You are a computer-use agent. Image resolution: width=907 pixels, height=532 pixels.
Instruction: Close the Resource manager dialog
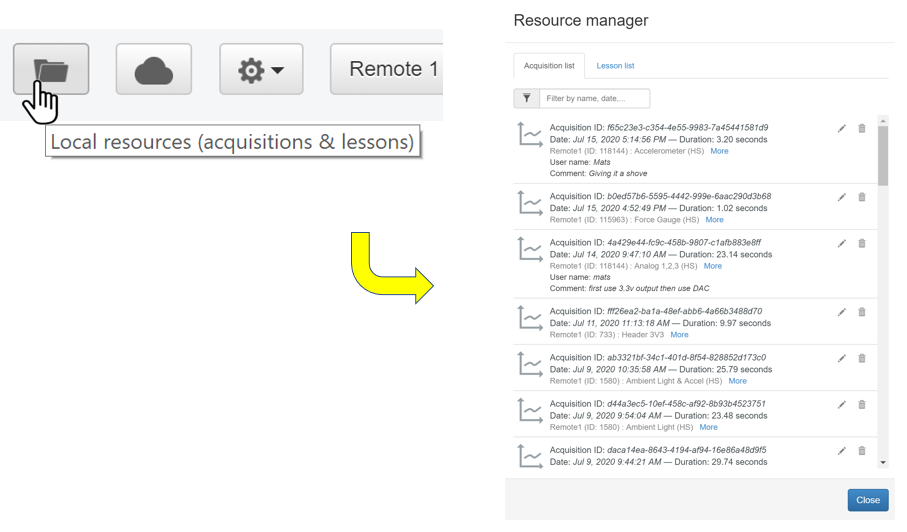coord(867,500)
